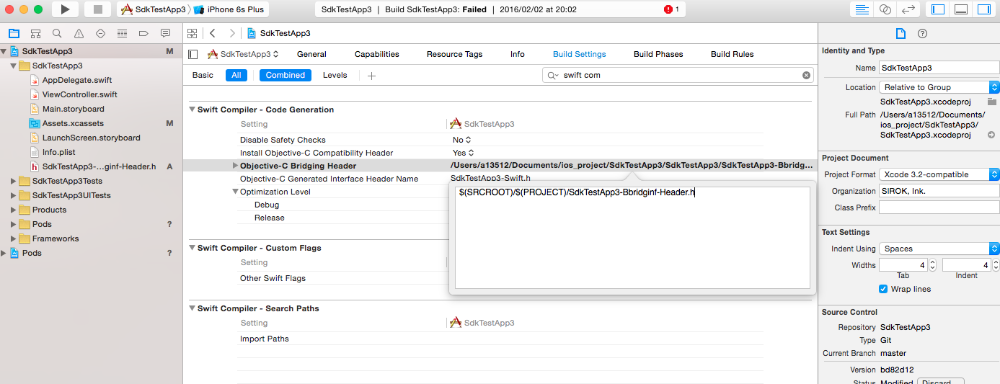Expand the Products group

(x=14, y=210)
